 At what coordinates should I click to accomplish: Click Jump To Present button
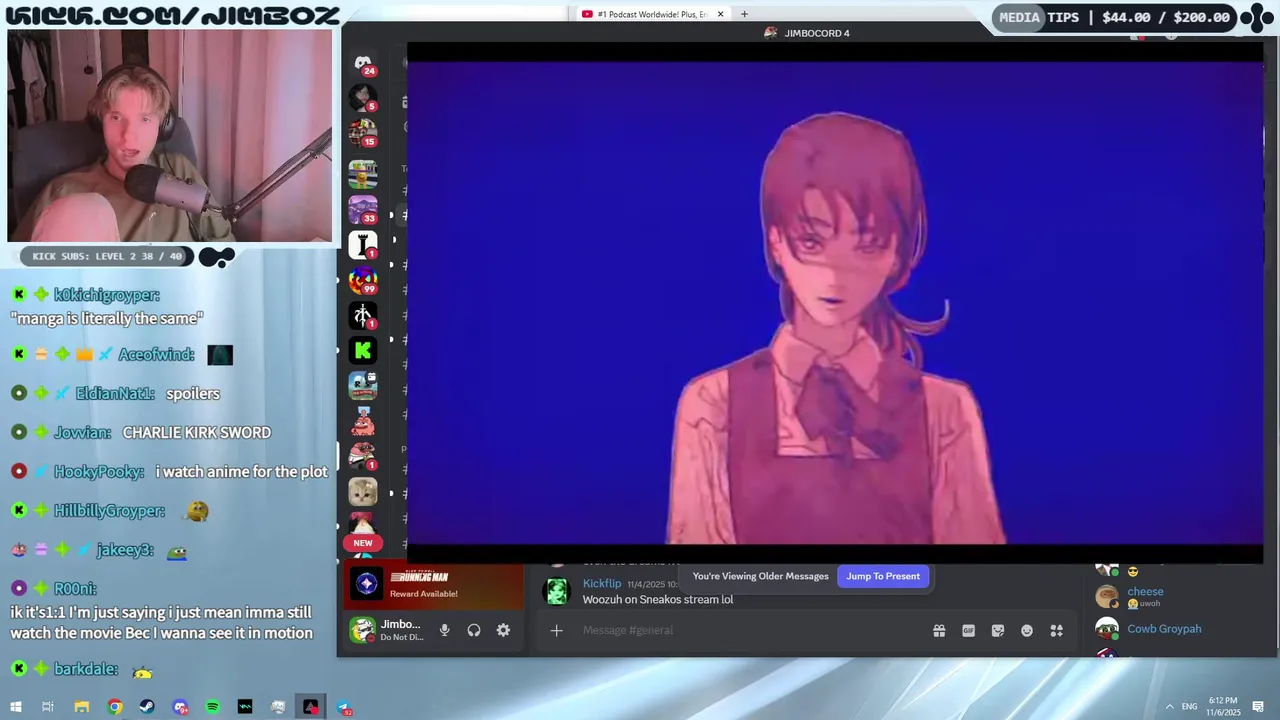pyautogui.click(x=883, y=576)
